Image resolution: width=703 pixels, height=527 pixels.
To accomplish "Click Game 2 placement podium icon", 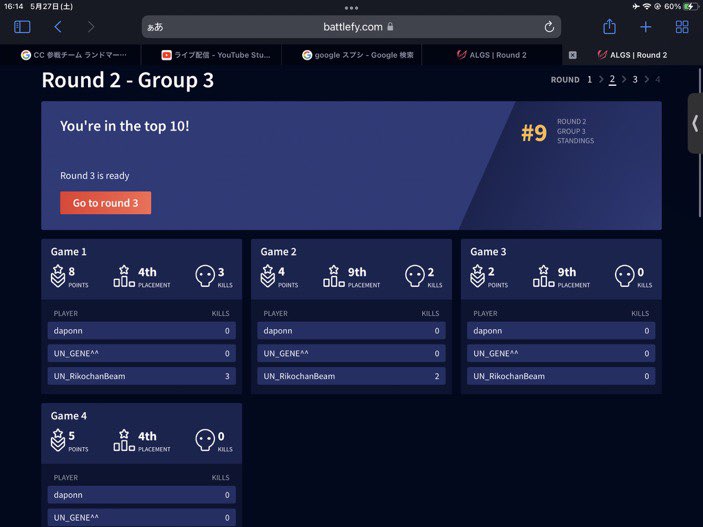I will click(x=334, y=276).
